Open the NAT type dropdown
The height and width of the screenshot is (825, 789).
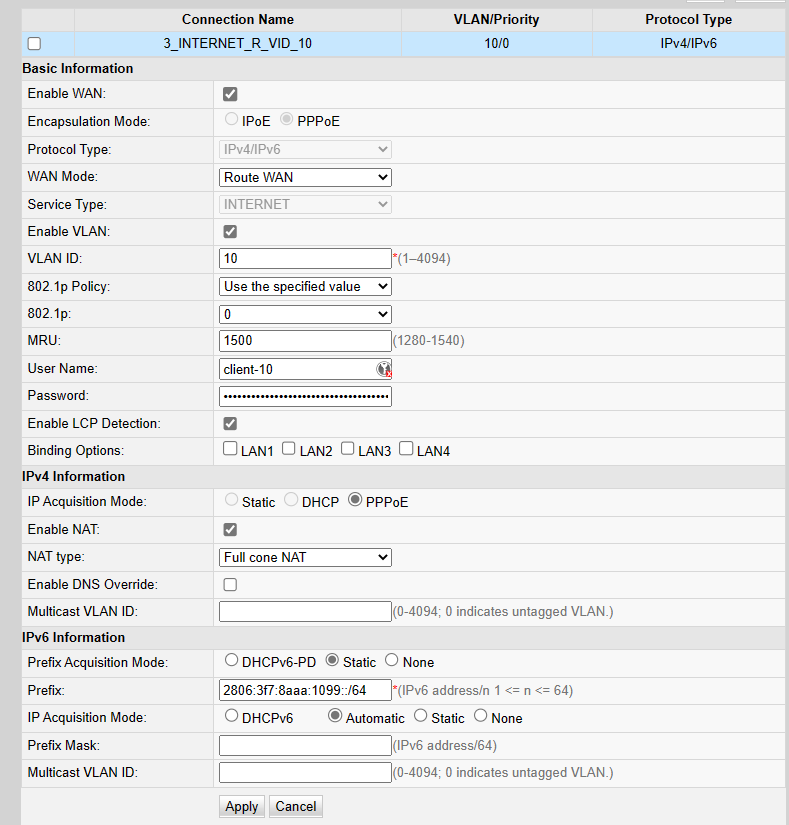coord(305,557)
